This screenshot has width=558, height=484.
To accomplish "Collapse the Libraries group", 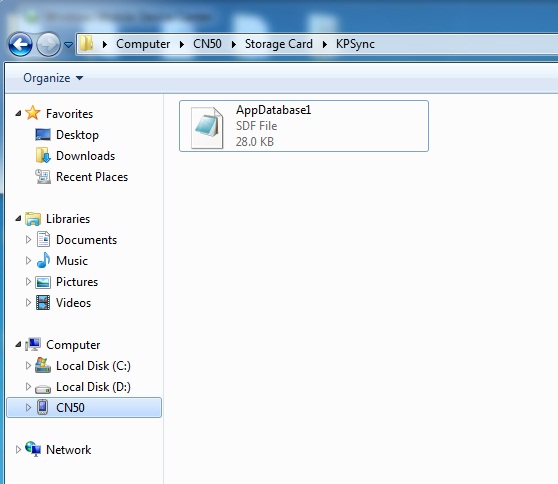I will point(18,219).
